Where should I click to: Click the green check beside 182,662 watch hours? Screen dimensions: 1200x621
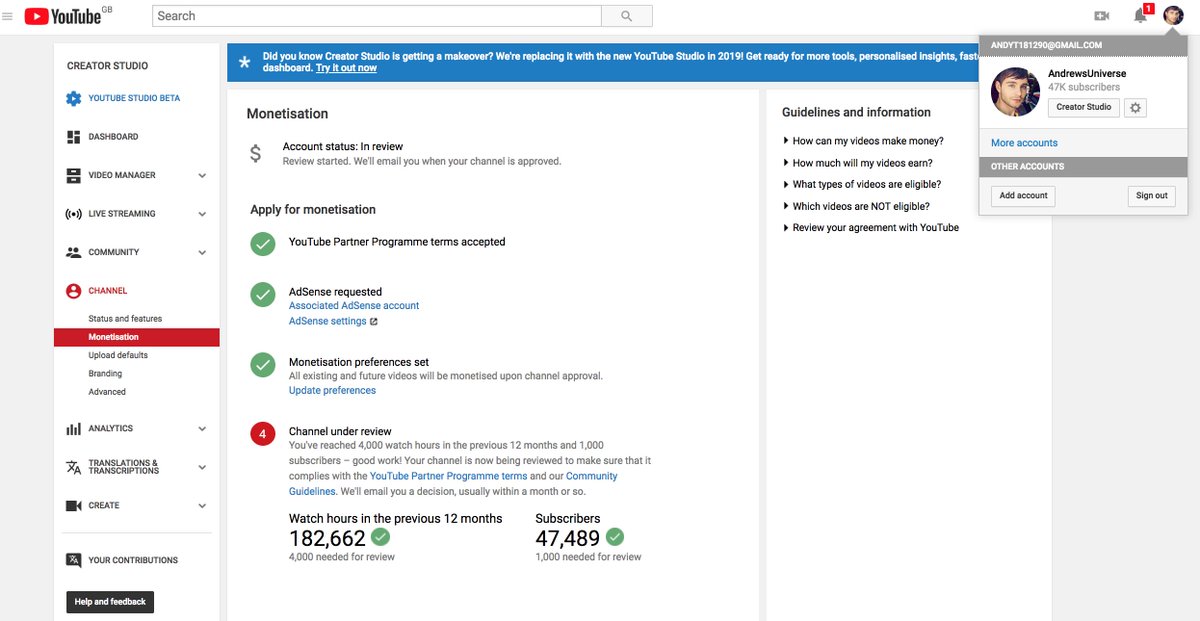(x=381, y=537)
